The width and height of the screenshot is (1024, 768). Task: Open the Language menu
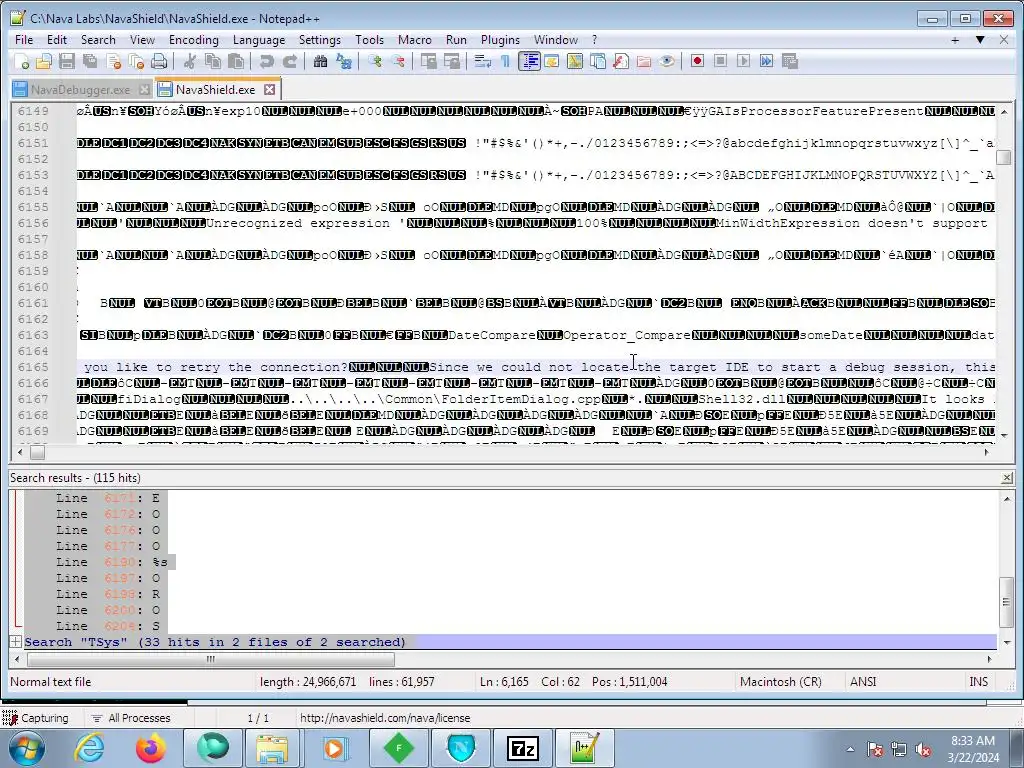[x=259, y=40]
